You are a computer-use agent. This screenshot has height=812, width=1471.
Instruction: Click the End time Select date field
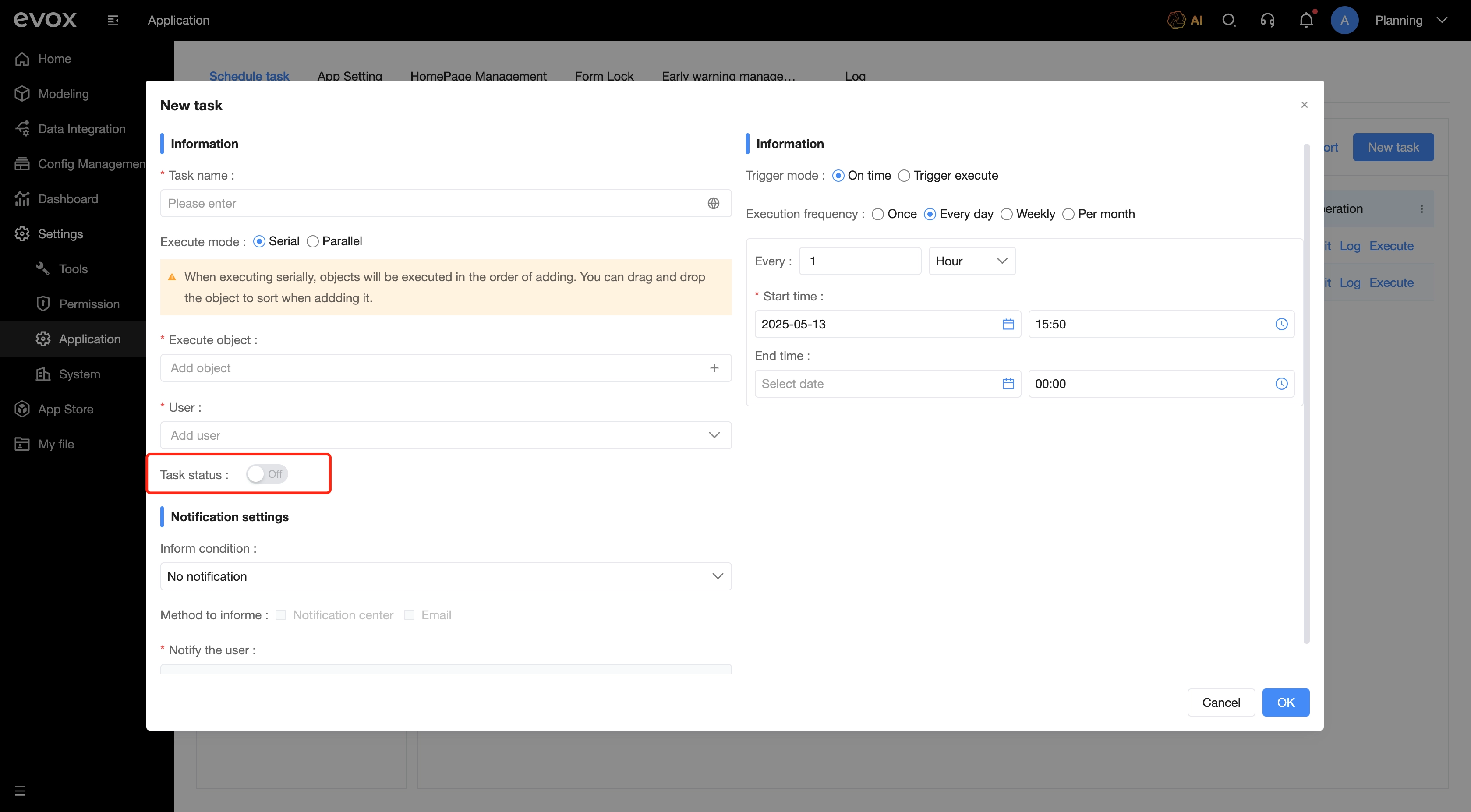coord(888,384)
